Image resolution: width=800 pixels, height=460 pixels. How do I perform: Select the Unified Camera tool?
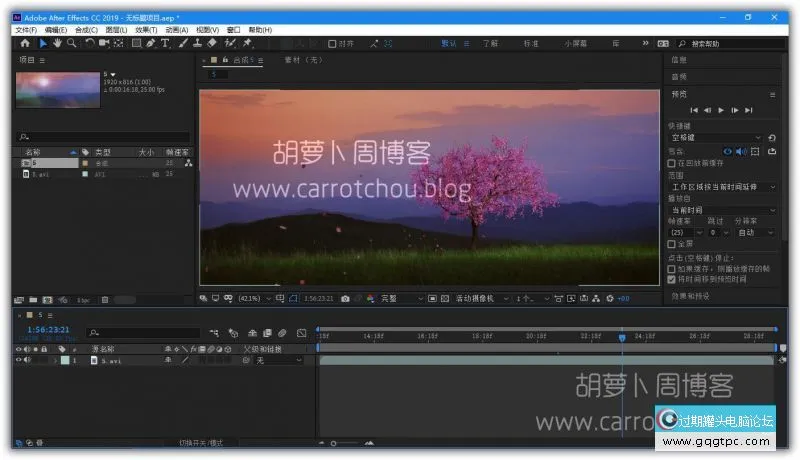(x=104, y=43)
